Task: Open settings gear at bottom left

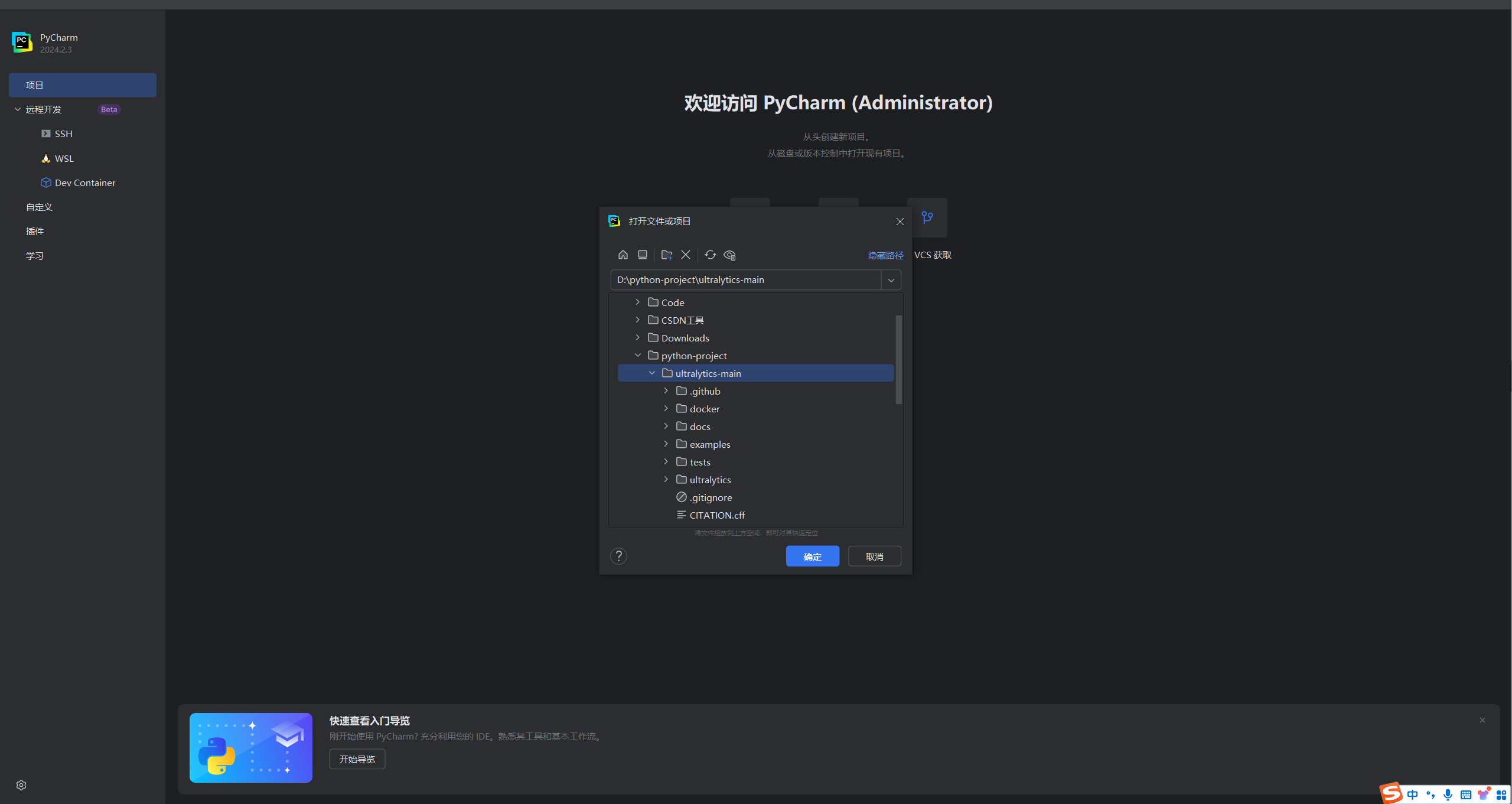Action: 21,785
